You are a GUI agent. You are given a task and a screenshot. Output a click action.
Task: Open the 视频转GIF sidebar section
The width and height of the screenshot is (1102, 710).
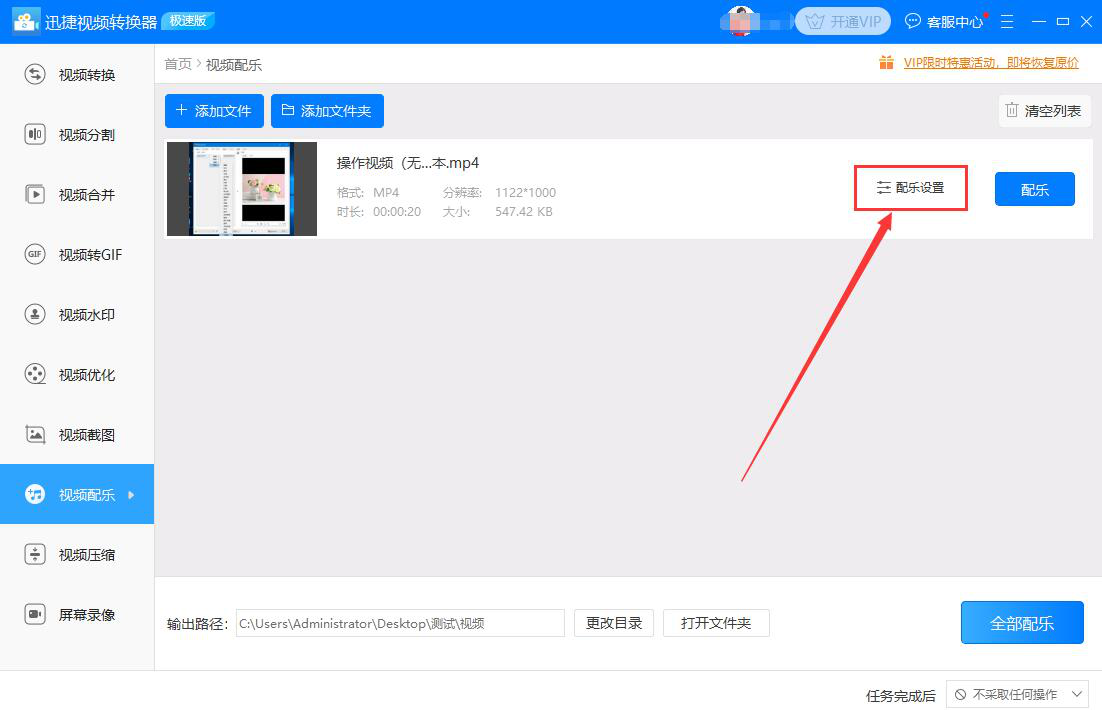(x=77, y=254)
